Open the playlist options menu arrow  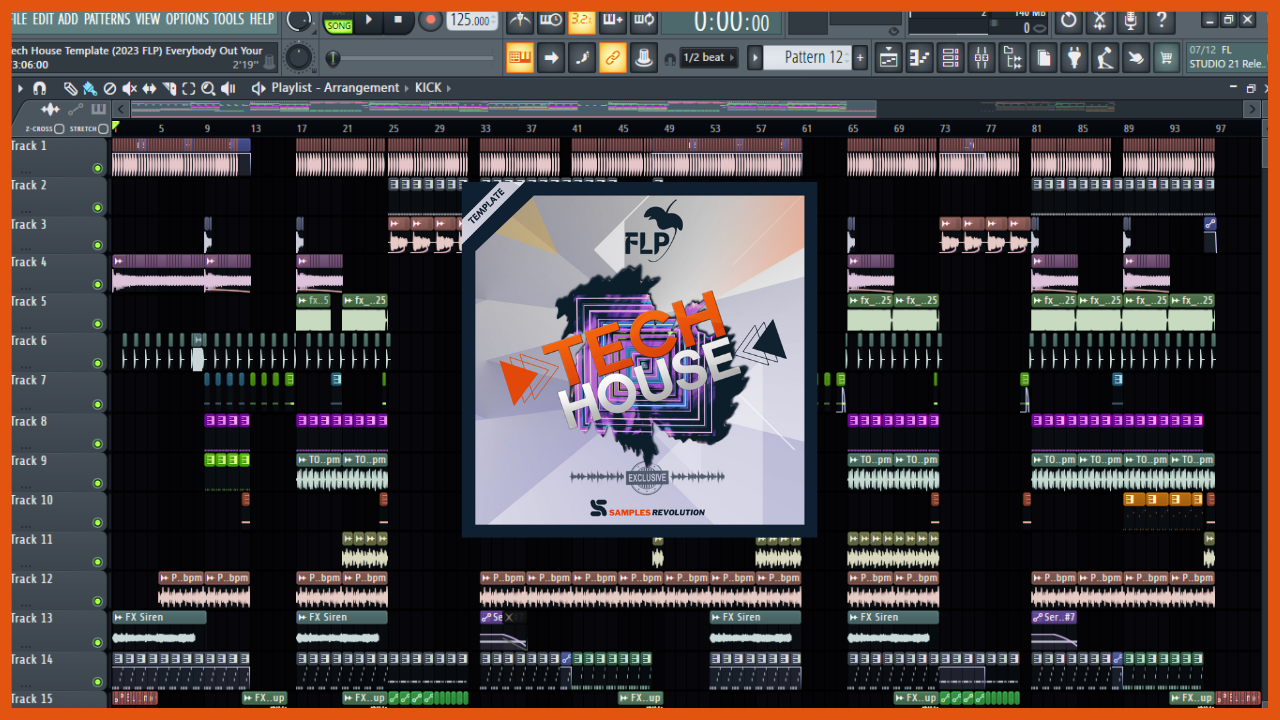pyautogui.click(x=19, y=88)
